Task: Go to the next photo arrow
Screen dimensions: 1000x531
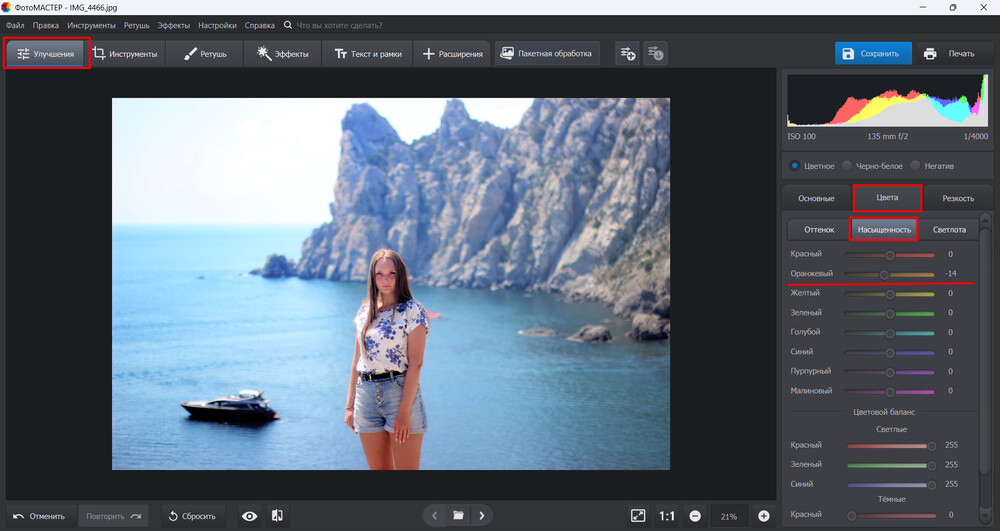Action: coord(481,516)
